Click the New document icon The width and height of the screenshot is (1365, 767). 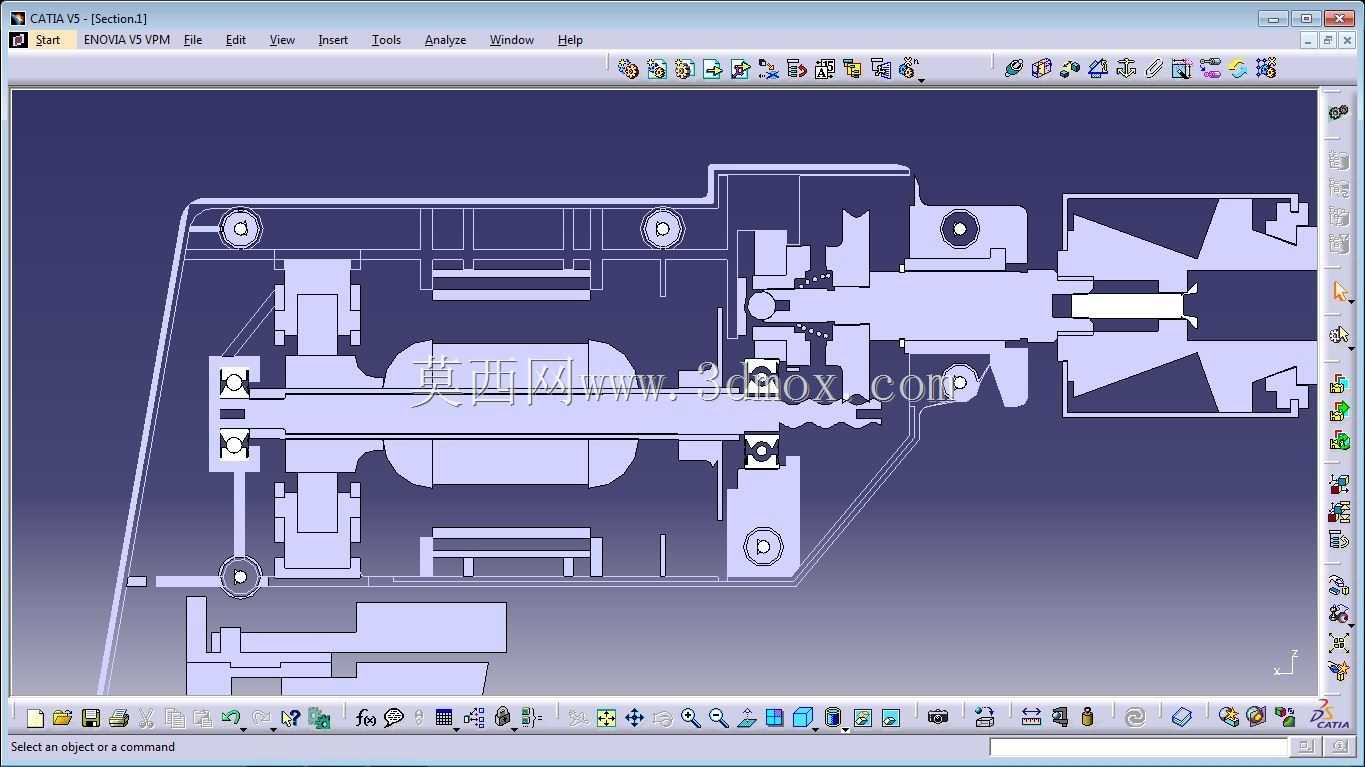point(35,718)
